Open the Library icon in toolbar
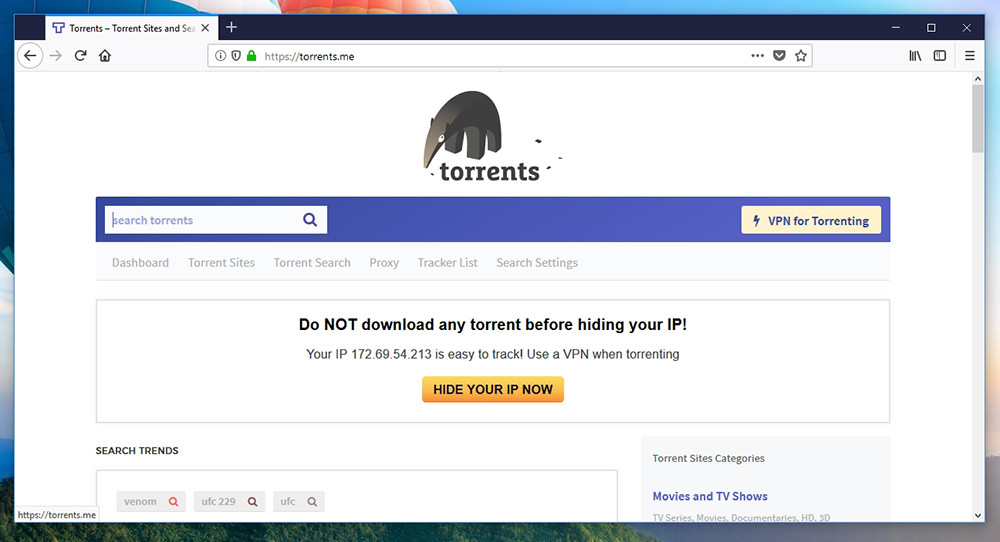The width and height of the screenshot is (1000, 542). click(915, 55)
